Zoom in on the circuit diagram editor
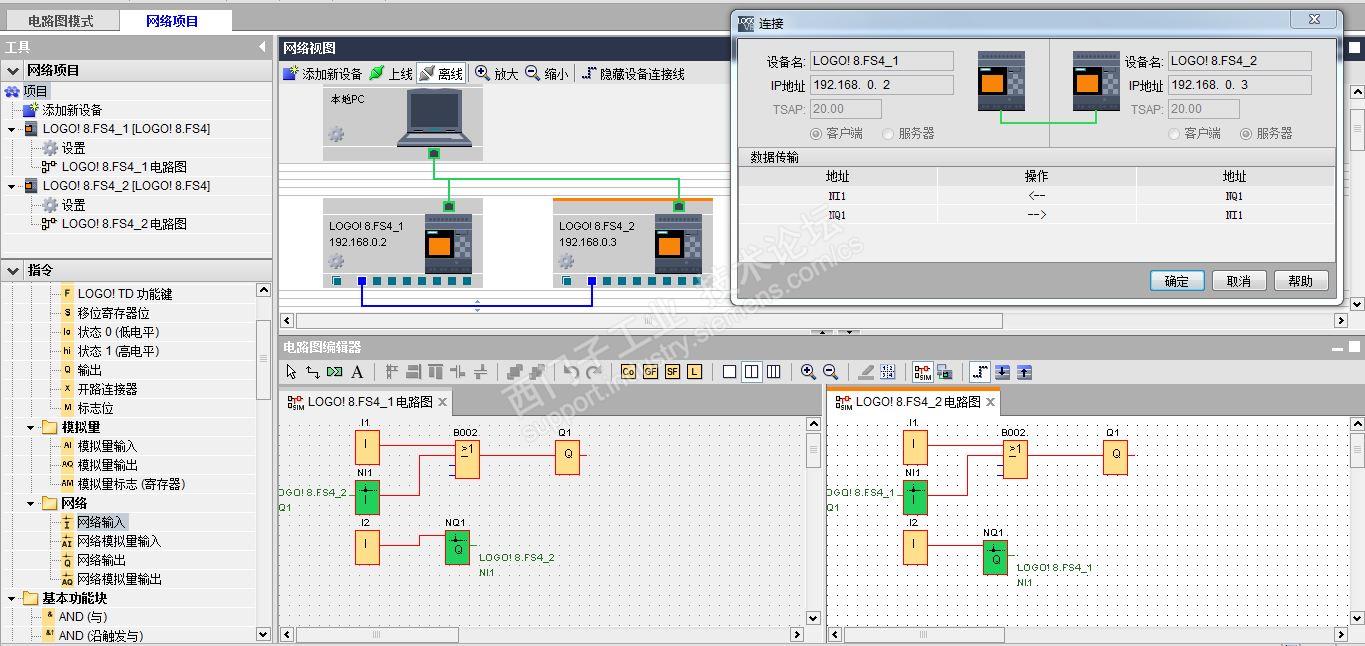Viewport: 1365px width, 646px height. [808, 372]
